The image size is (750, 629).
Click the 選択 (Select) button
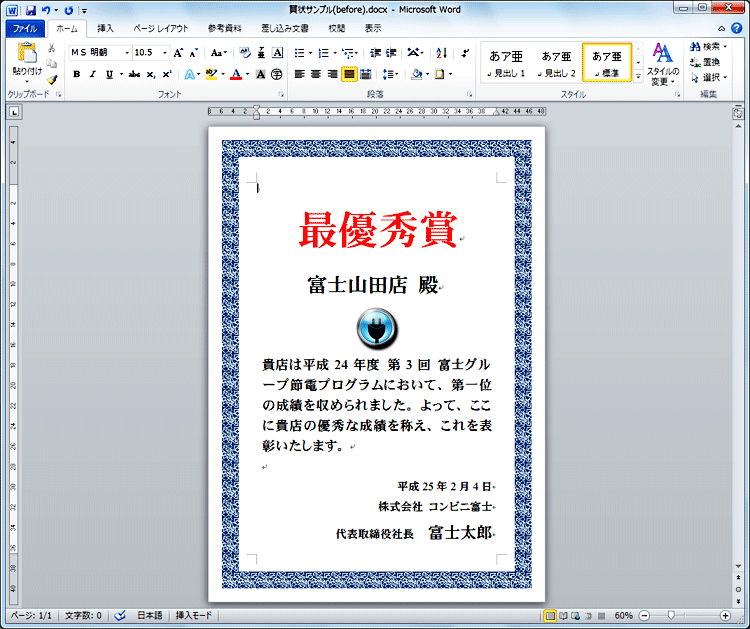coord(708,77)
